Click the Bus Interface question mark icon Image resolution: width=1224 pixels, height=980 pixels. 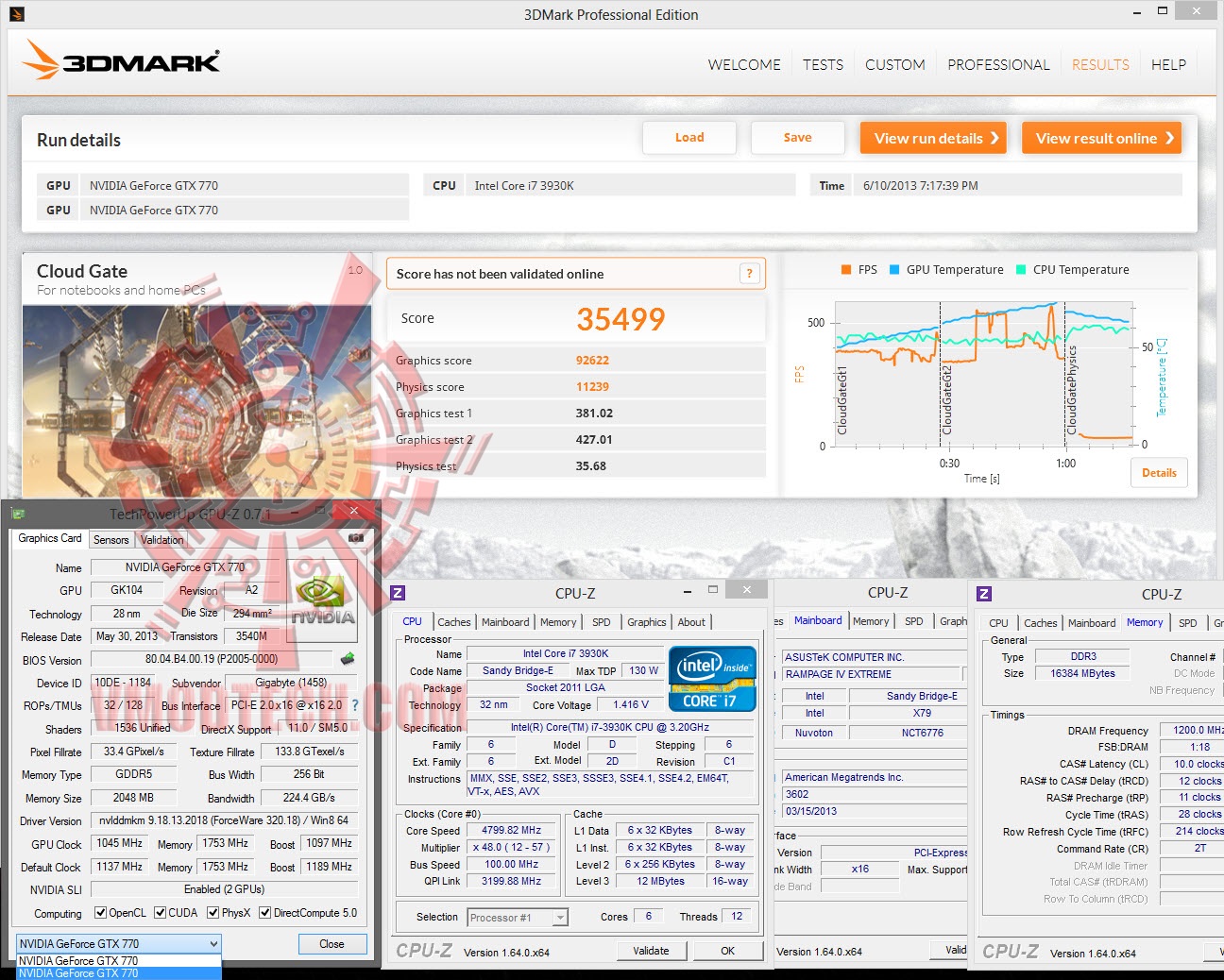coord(355,705)
